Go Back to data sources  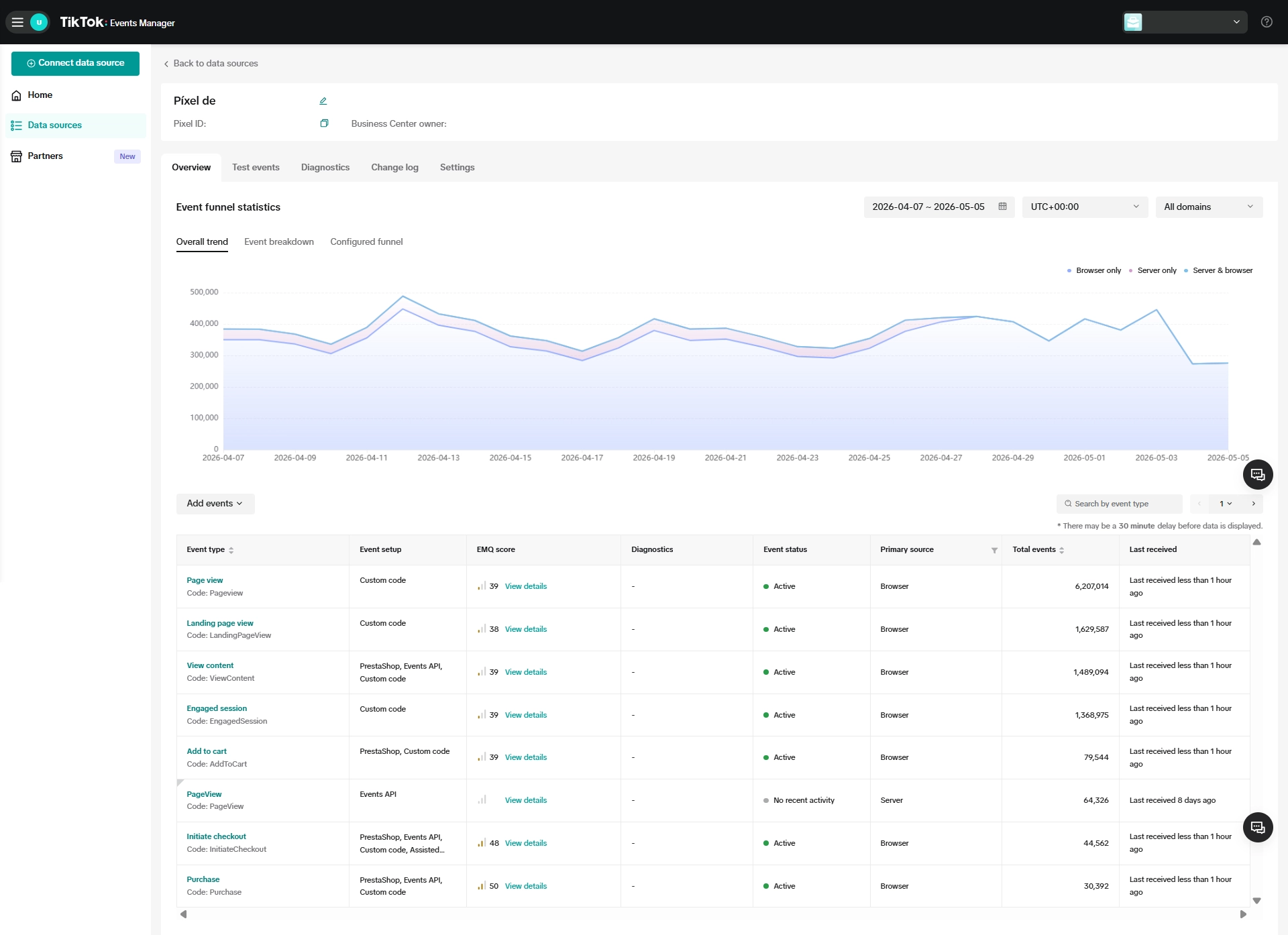(x=211, y=64)
